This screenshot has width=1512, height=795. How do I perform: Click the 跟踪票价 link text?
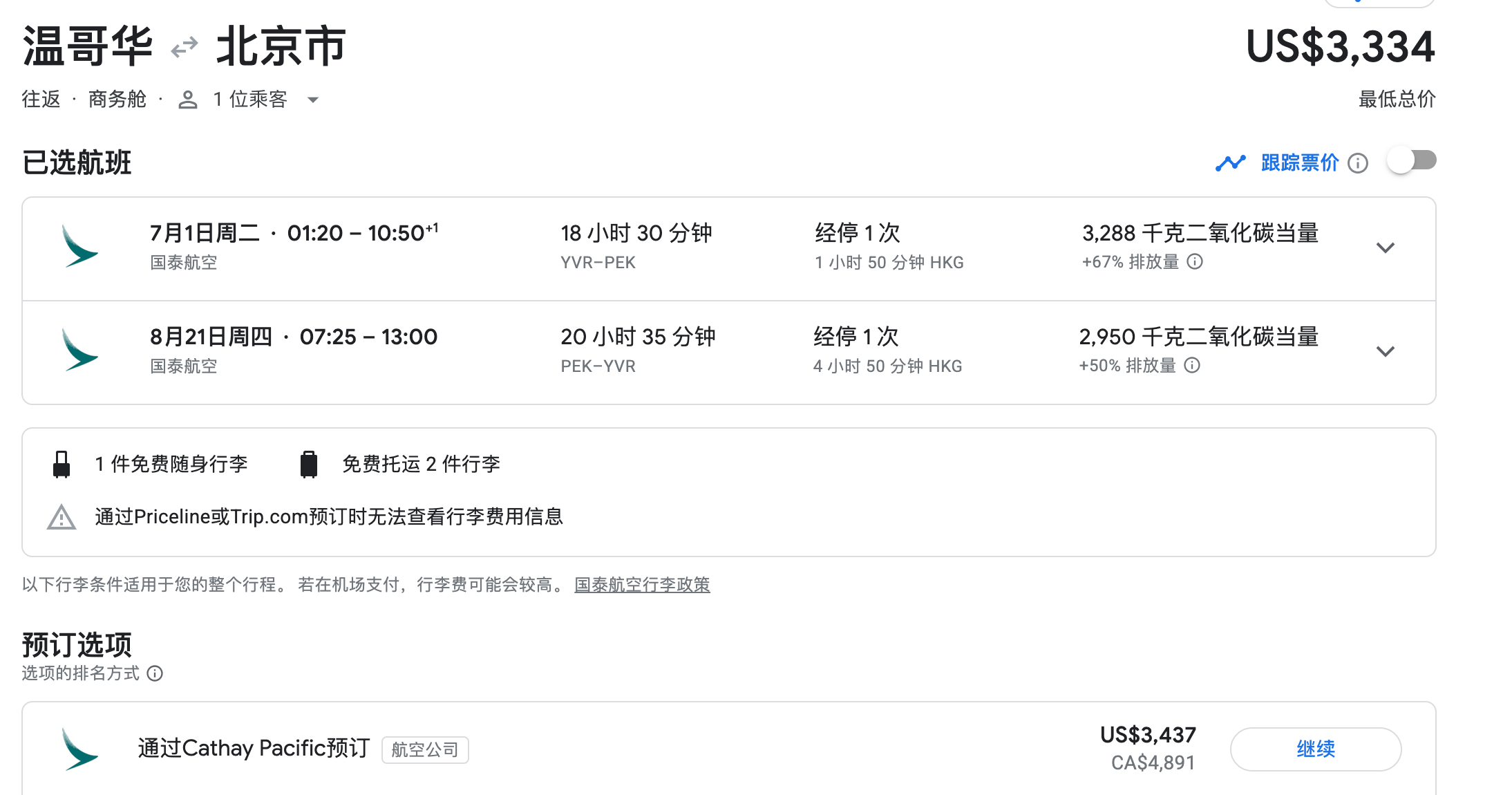[x=1300, y=163]
